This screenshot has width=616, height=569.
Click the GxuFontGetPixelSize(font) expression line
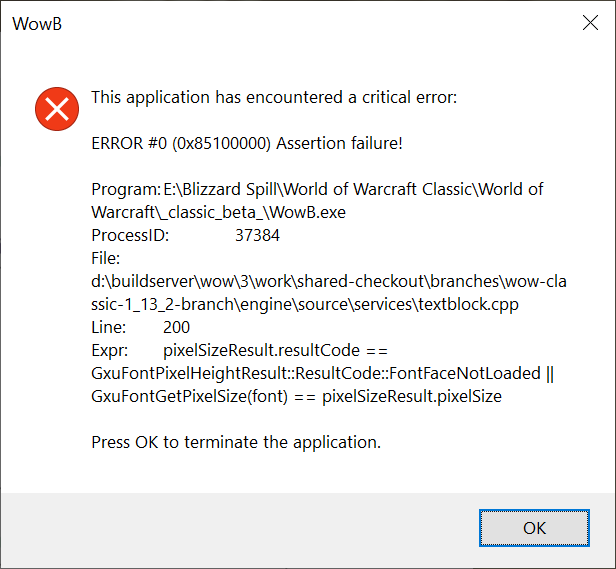click(296, 397)
